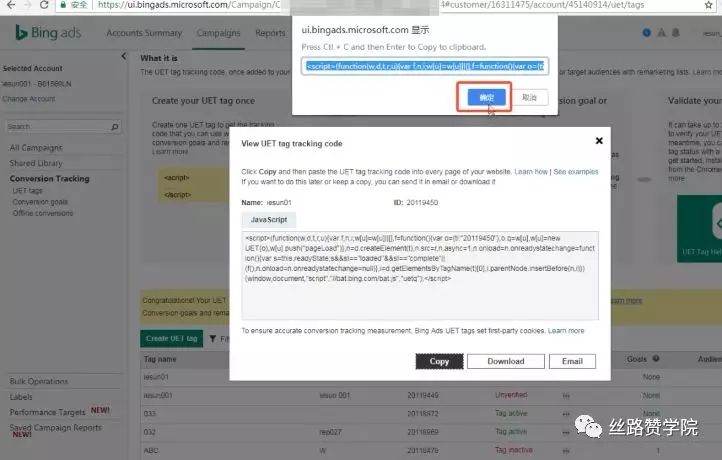Click Email button in dialog
Viewport: 722px width, 460px height.
point(572,361)
